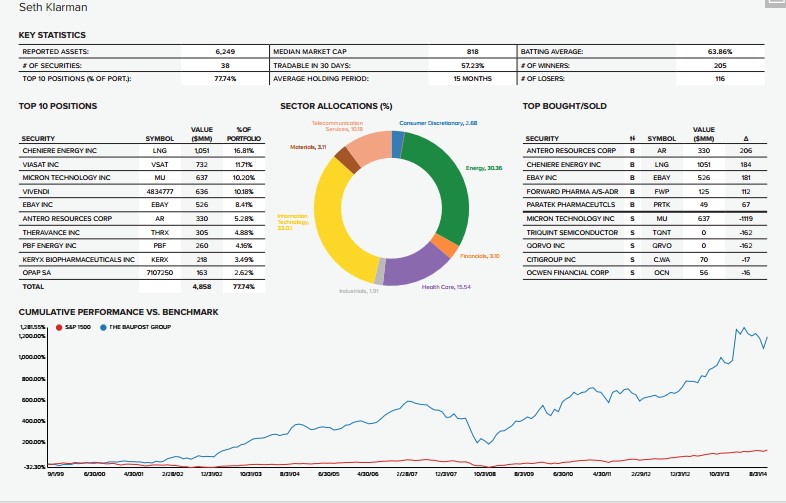The width and height of the screenshot is (786, 503).
Task: Click the blue Consumer Discretionary donut segment
Action: coord(398,144)
